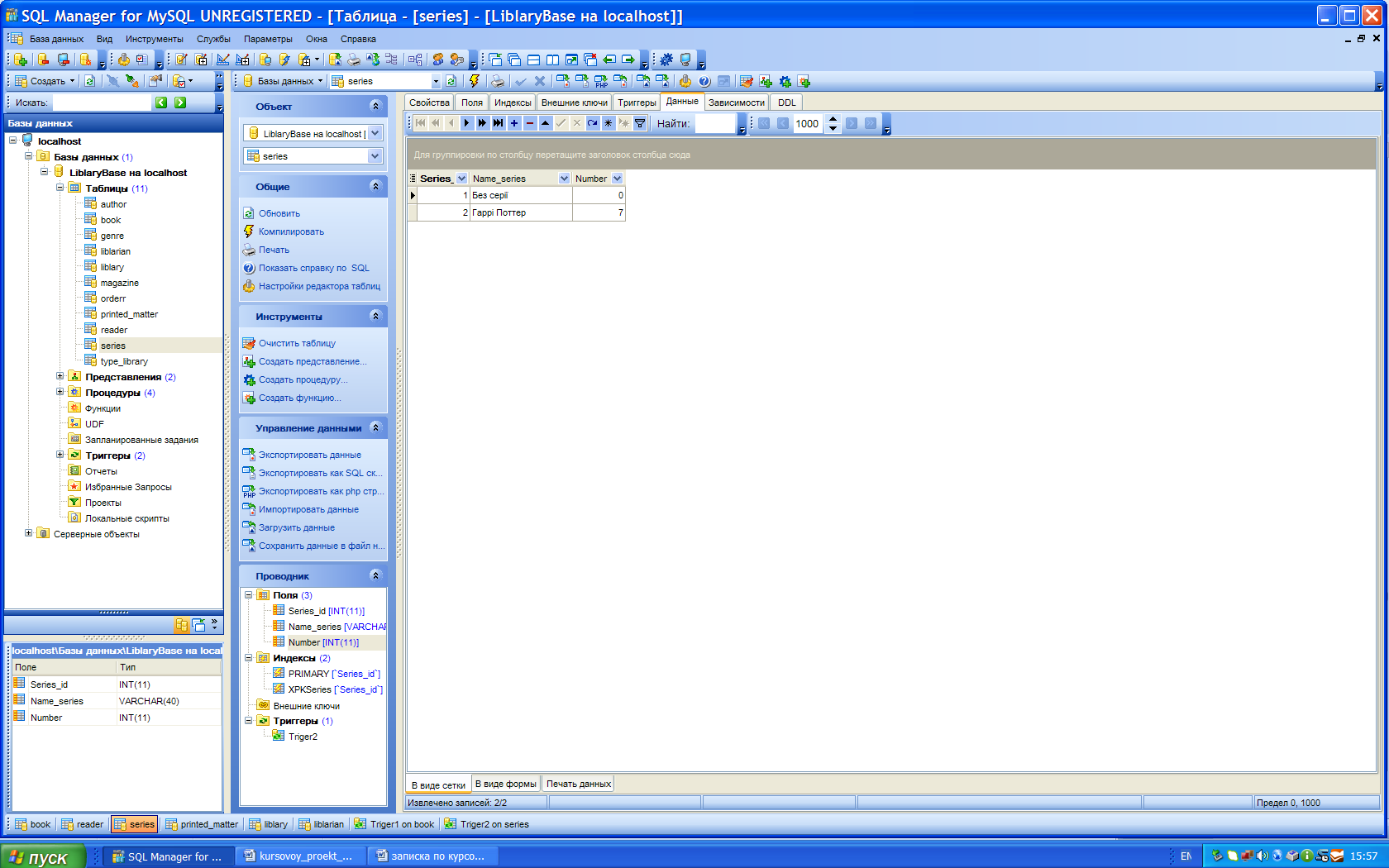1389x868 pixels.
Task: Collapse the Индексы node in Проводник
Action: [x=248, y=658]
